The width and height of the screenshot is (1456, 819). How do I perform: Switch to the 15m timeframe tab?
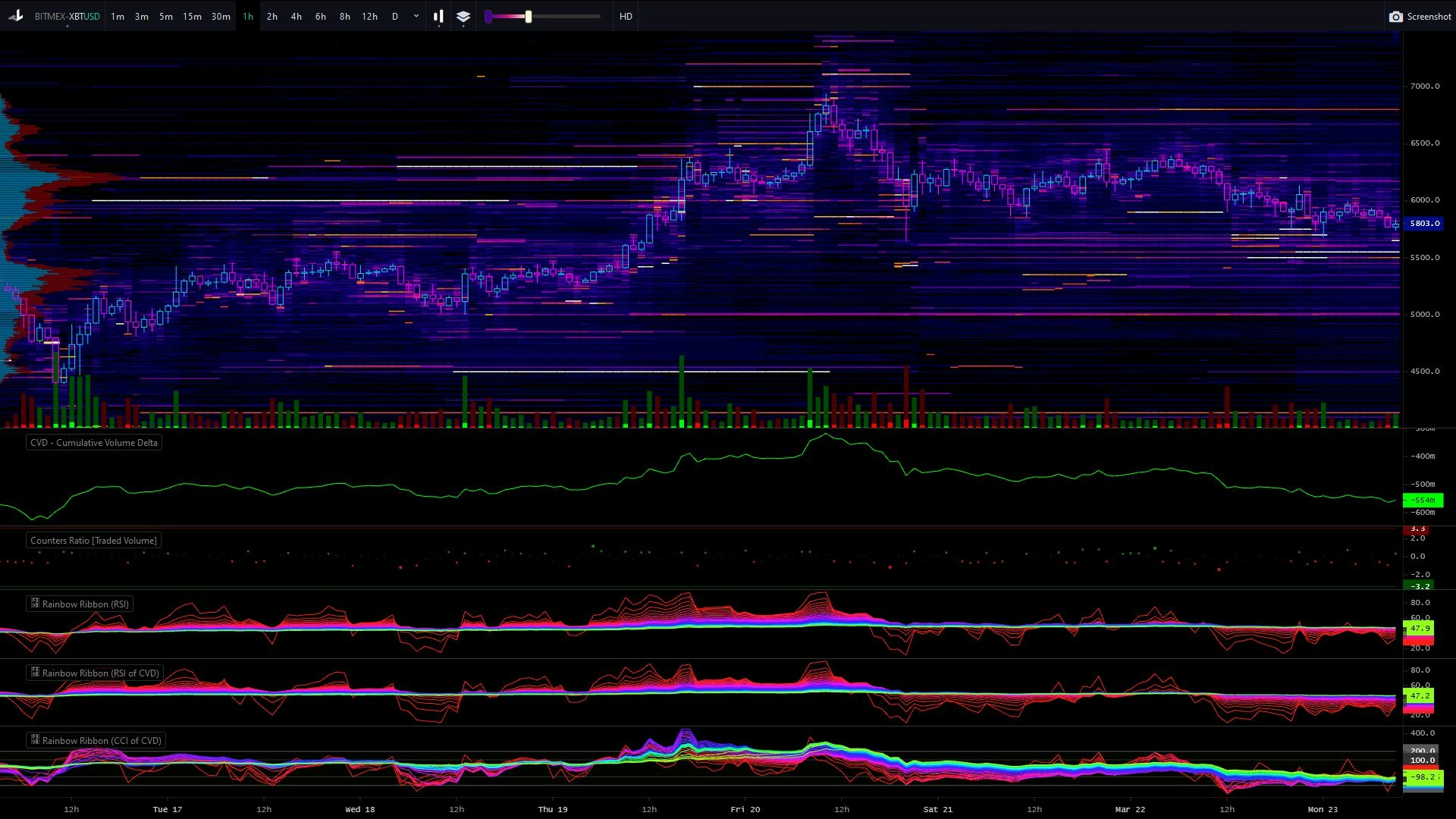(192, 16)
